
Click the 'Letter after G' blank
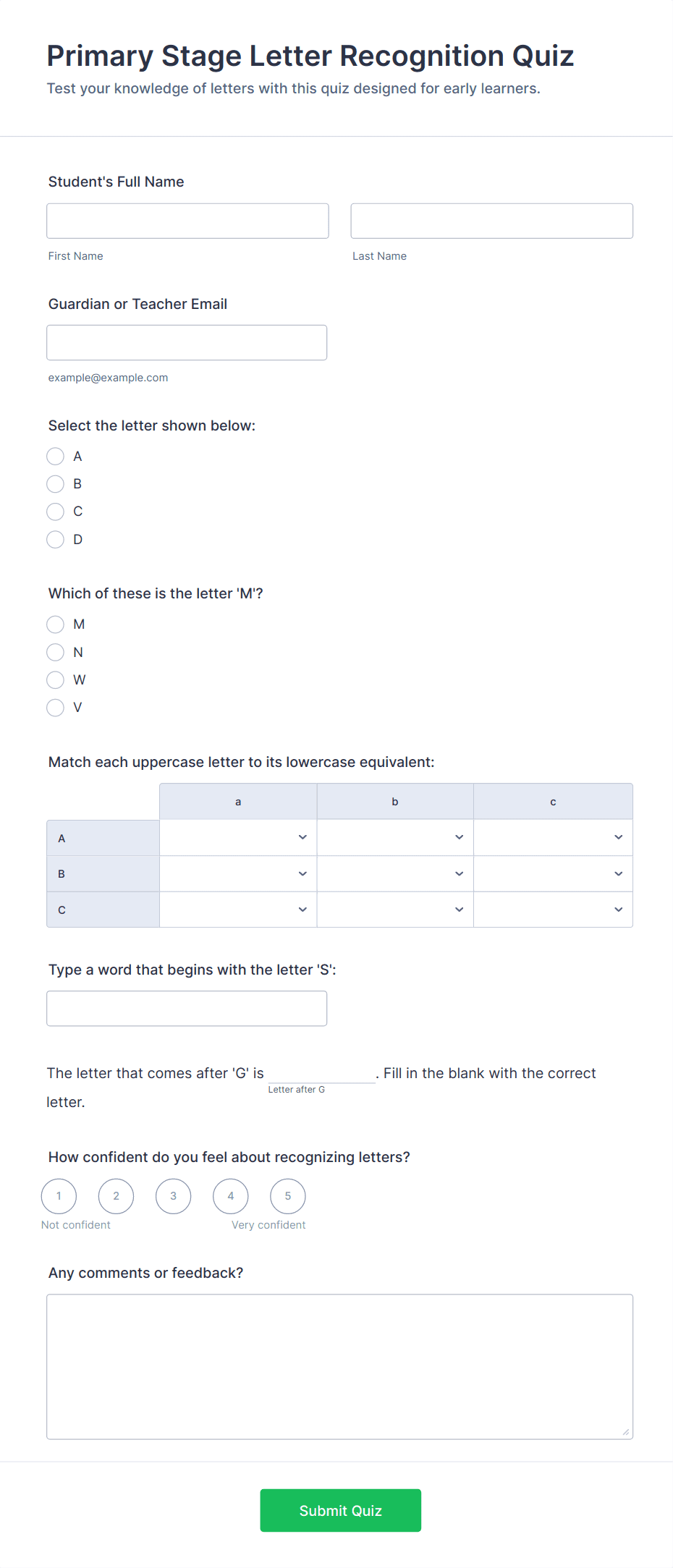pyautogui.click(x=321, y=1075)
